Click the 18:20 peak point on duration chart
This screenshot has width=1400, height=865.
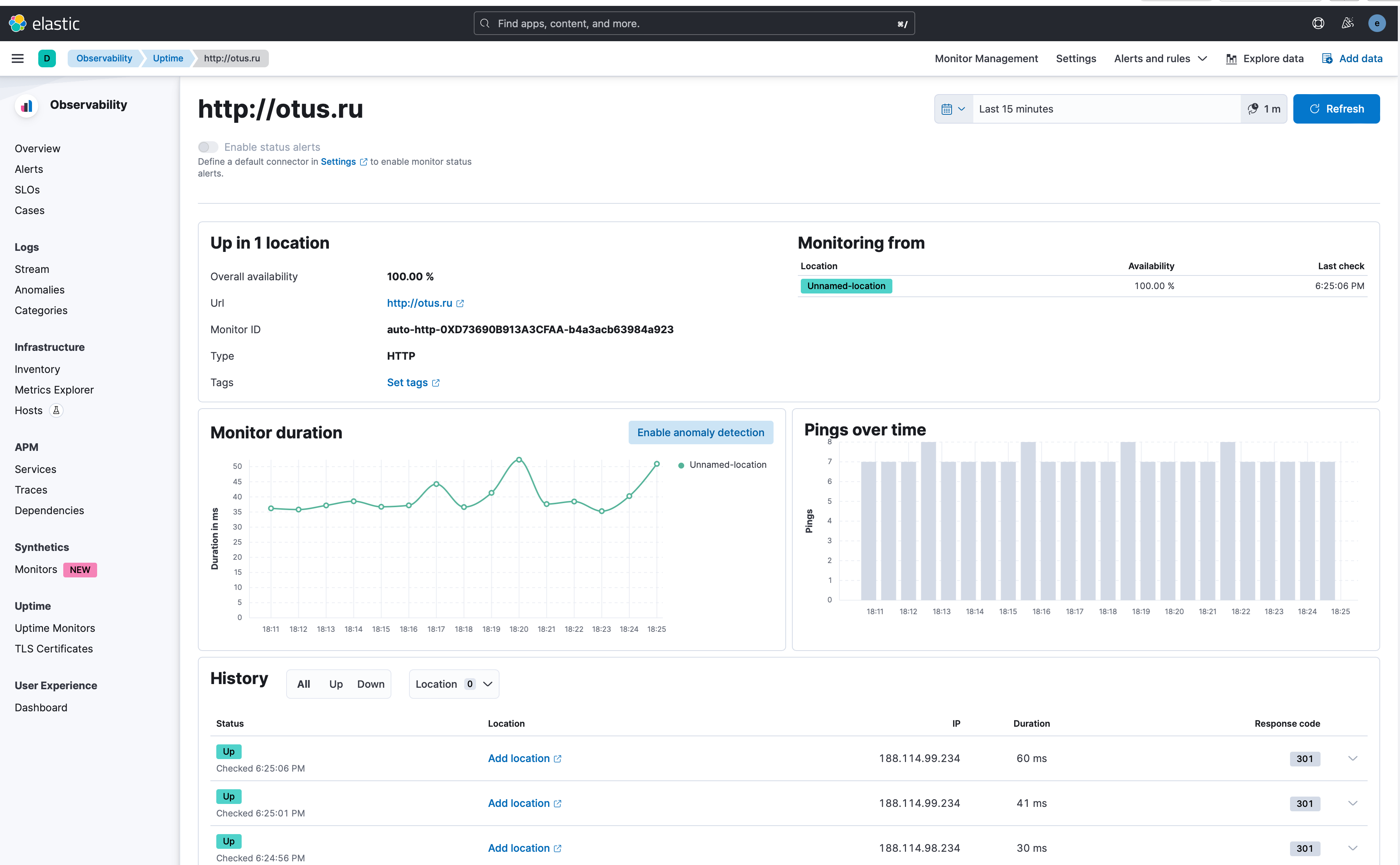(x=519, y=459)
